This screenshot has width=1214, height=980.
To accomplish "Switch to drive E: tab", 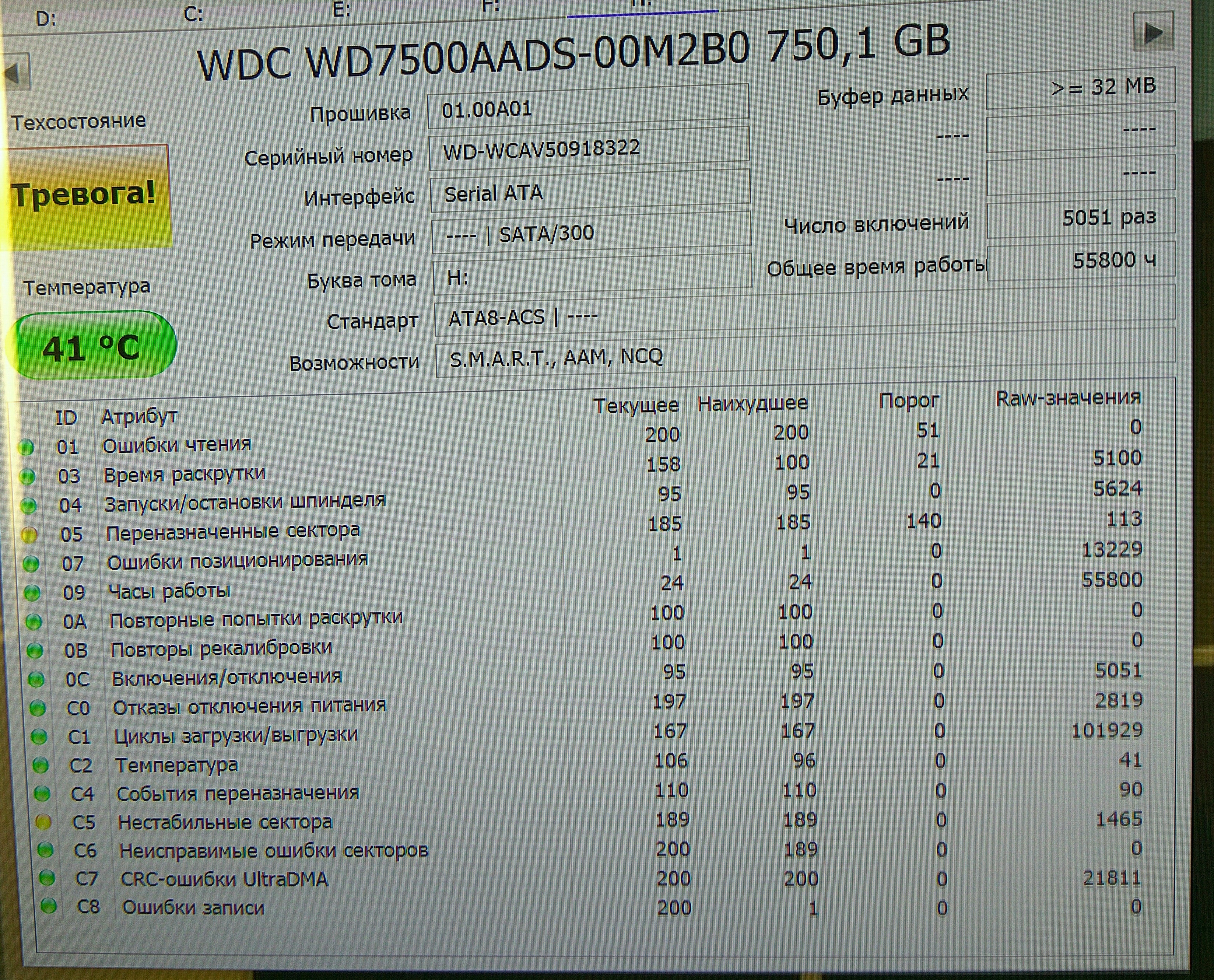I will [x=342, y=10].
